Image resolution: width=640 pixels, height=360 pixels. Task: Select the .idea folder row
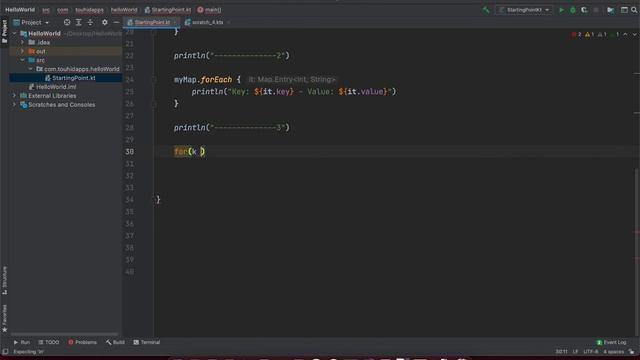pyautogui.click(x=65, y=42)
